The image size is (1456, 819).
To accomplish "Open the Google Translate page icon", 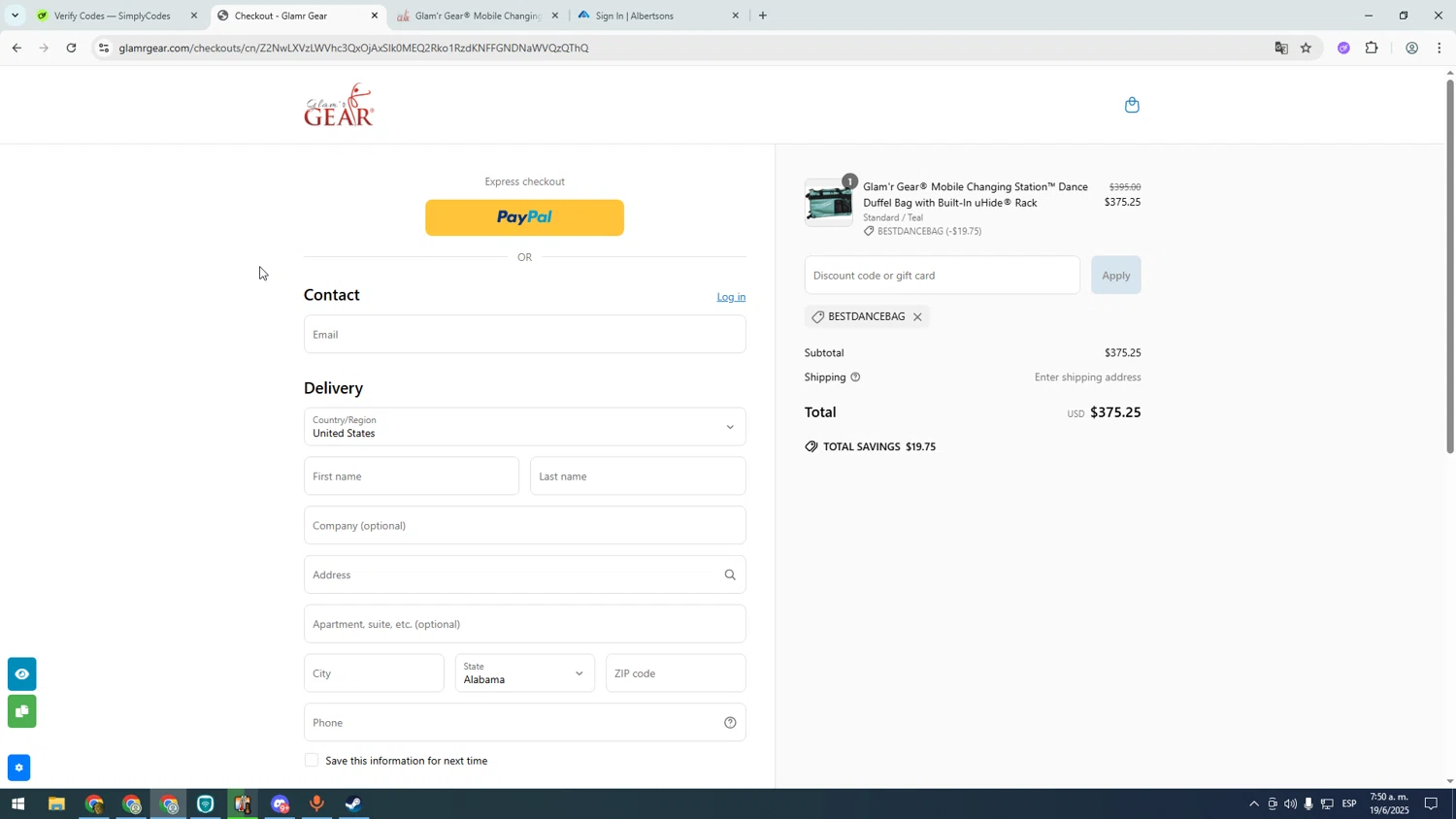I will point(1280,48).
